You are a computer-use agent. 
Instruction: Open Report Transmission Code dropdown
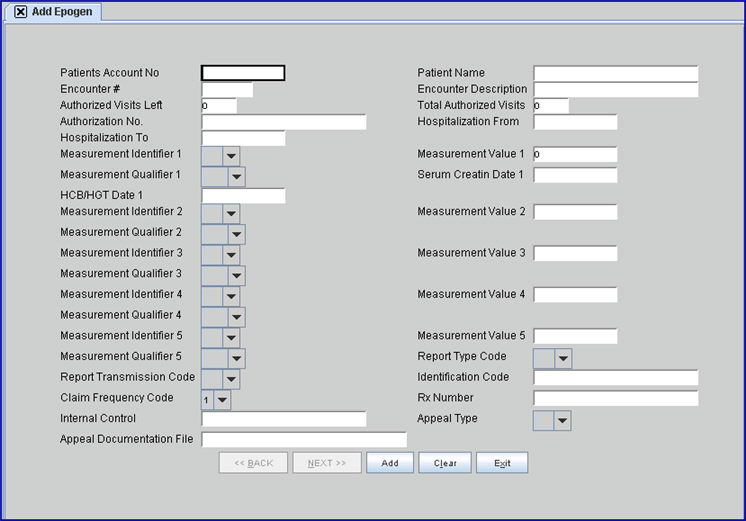[x=220, y=379]
